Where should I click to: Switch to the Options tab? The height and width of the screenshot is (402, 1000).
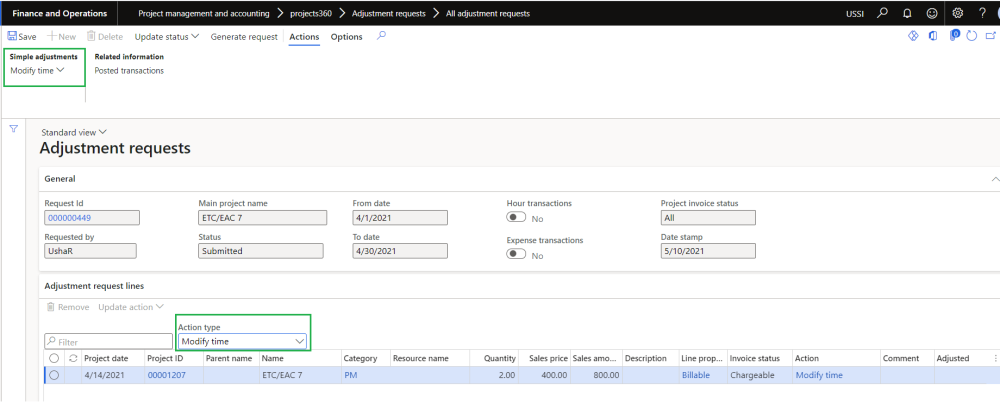pos(346,37)
